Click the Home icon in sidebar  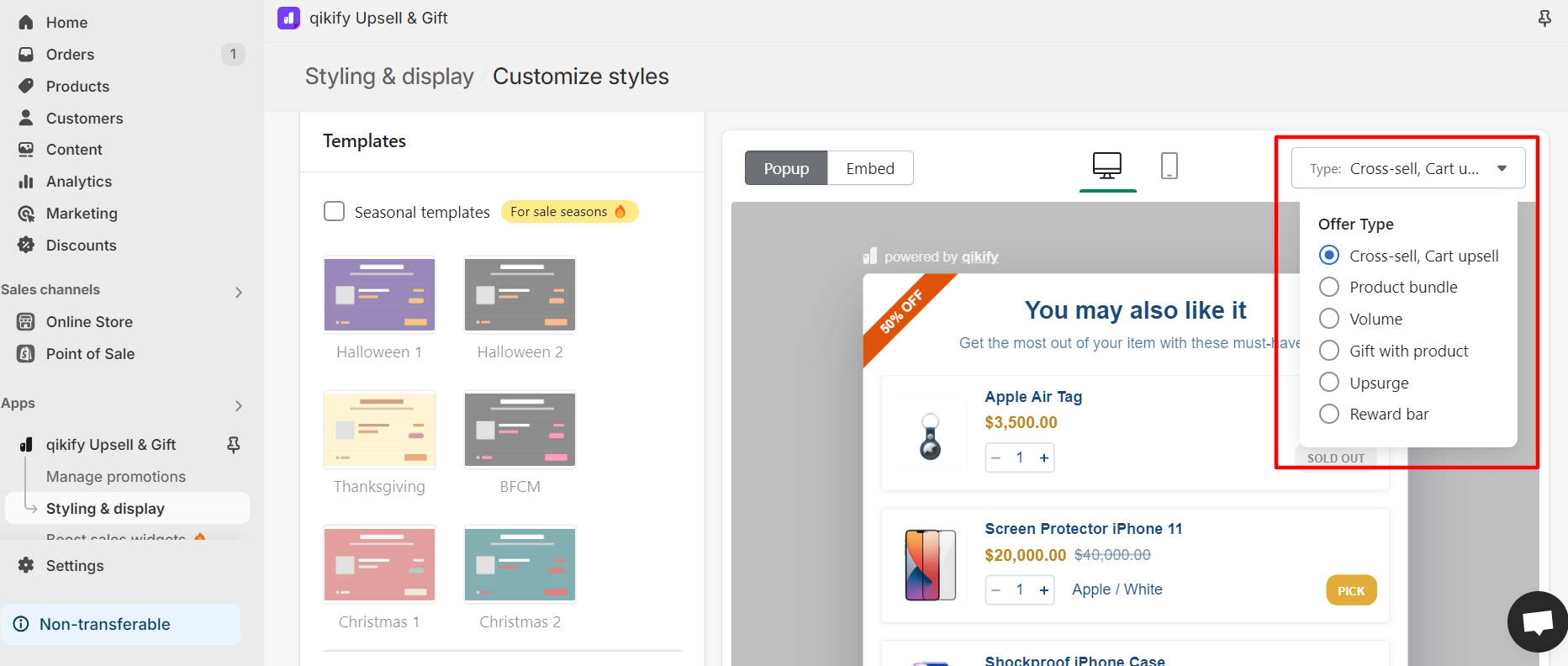pyautogui.click(x=26, y=23)
